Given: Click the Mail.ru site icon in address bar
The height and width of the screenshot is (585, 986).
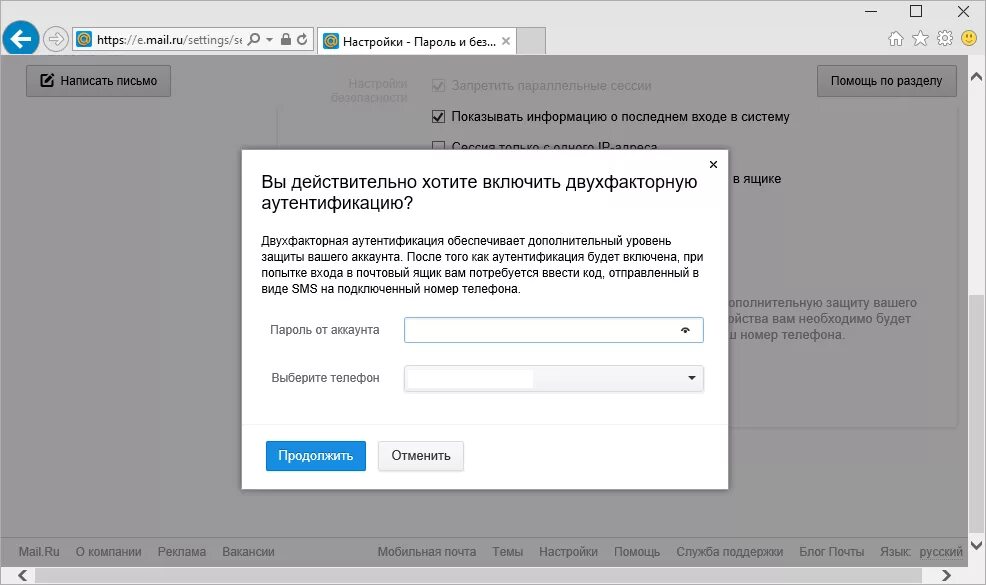Looking at the screenshot, I should click(x=84, y=40).
